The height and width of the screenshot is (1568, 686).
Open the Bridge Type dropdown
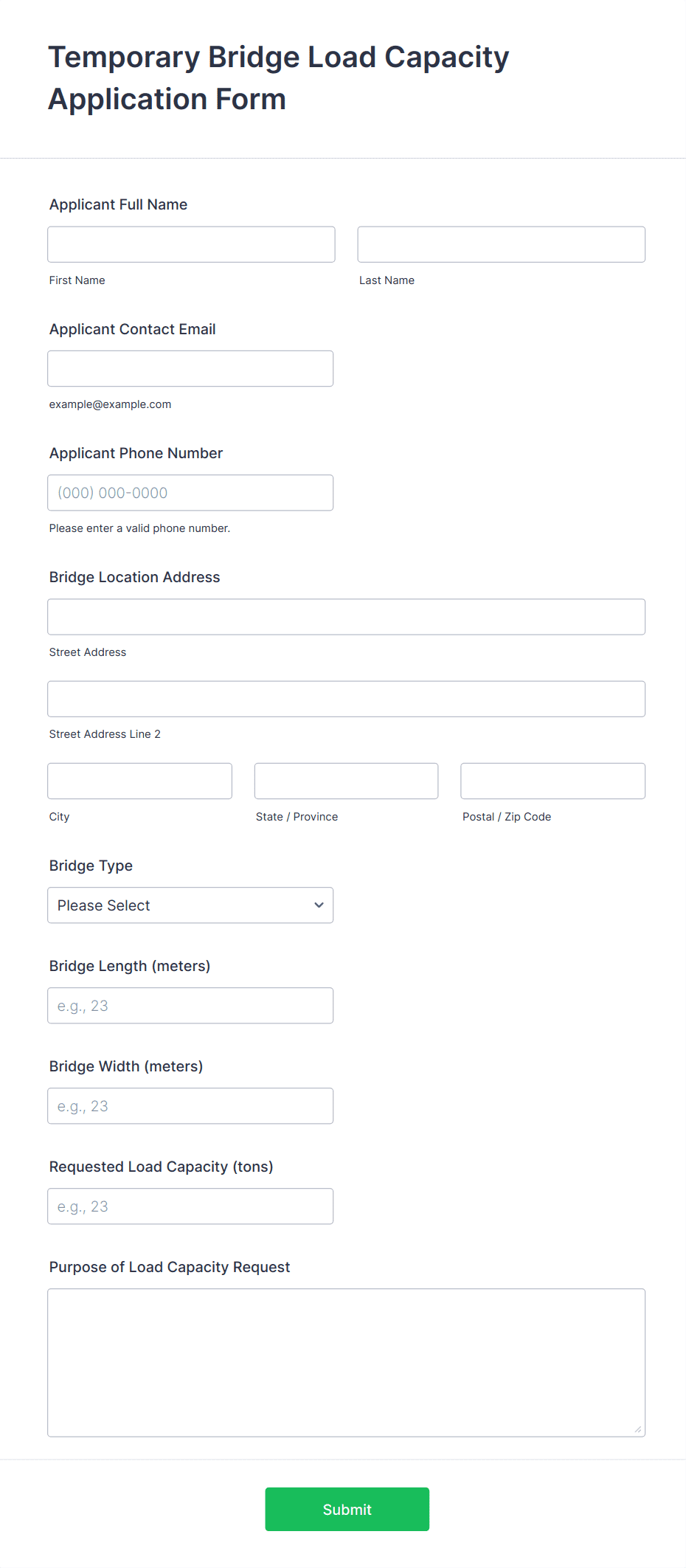pyautogui.click(x=190, y=905)
